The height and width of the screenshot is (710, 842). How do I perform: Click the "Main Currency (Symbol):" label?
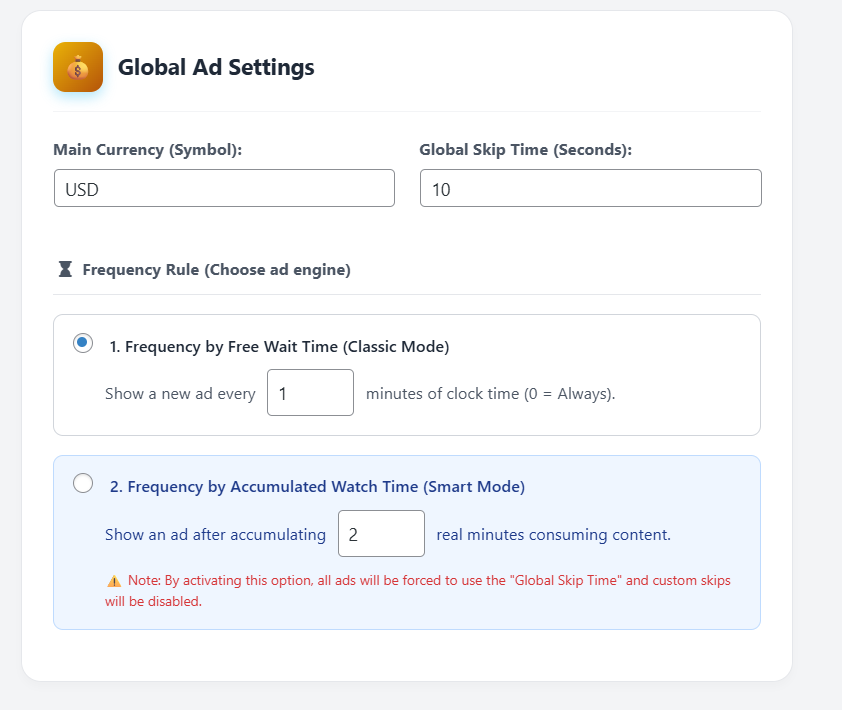click(x=148, y=150)
